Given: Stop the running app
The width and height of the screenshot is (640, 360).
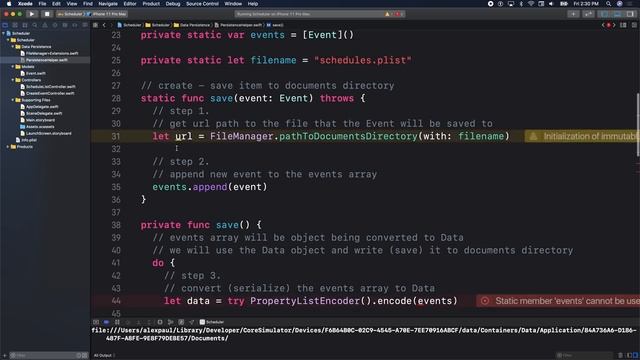Looking at the screenshot, I should point(47,14).
